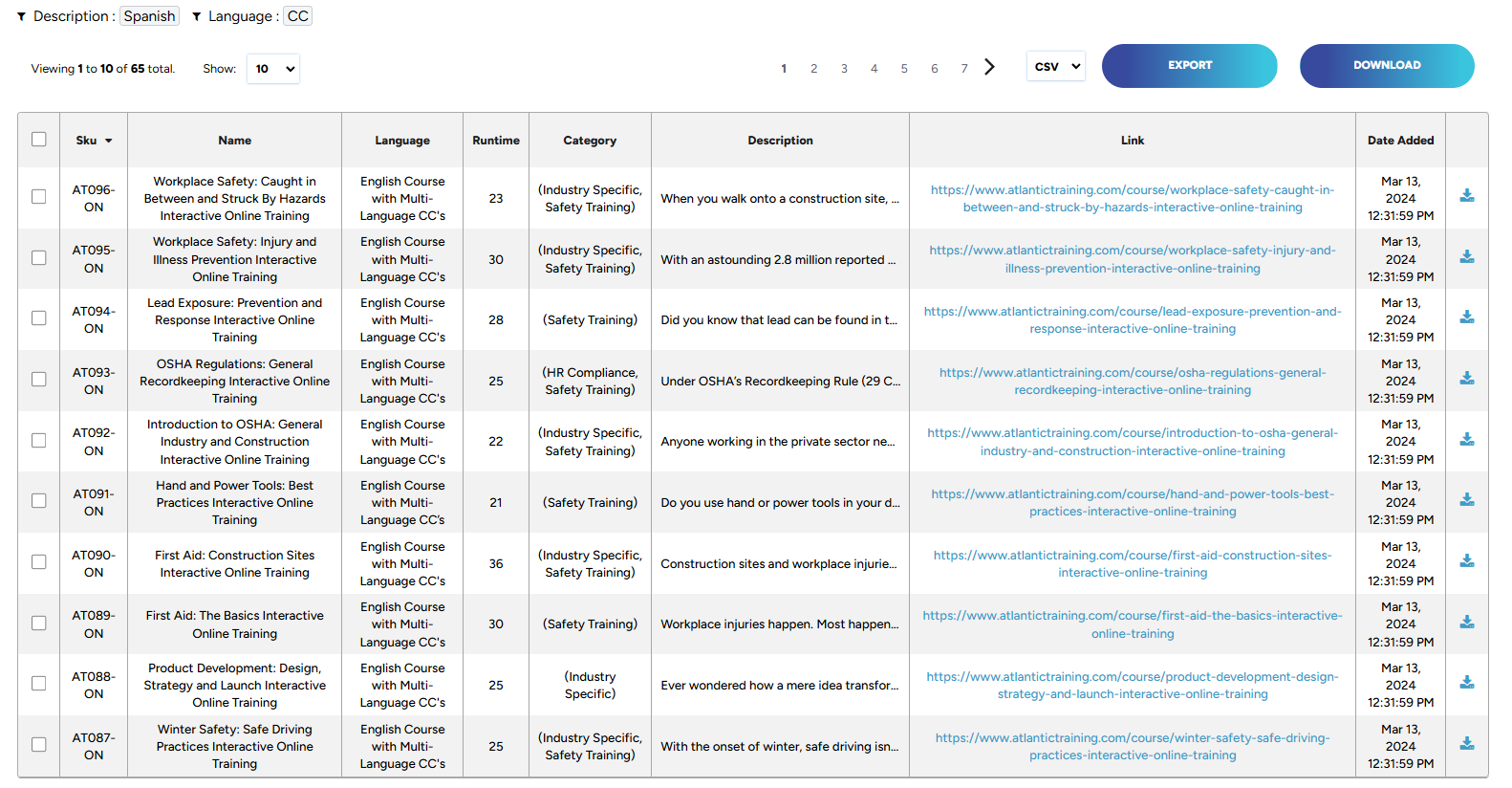Go to next page with arrow
The image size is (1512, 788).
point(990,67)
